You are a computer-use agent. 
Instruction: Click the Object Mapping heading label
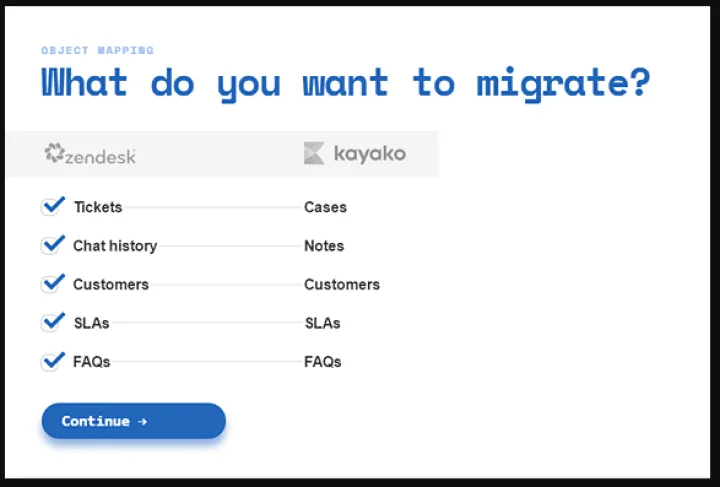[97, 50]
